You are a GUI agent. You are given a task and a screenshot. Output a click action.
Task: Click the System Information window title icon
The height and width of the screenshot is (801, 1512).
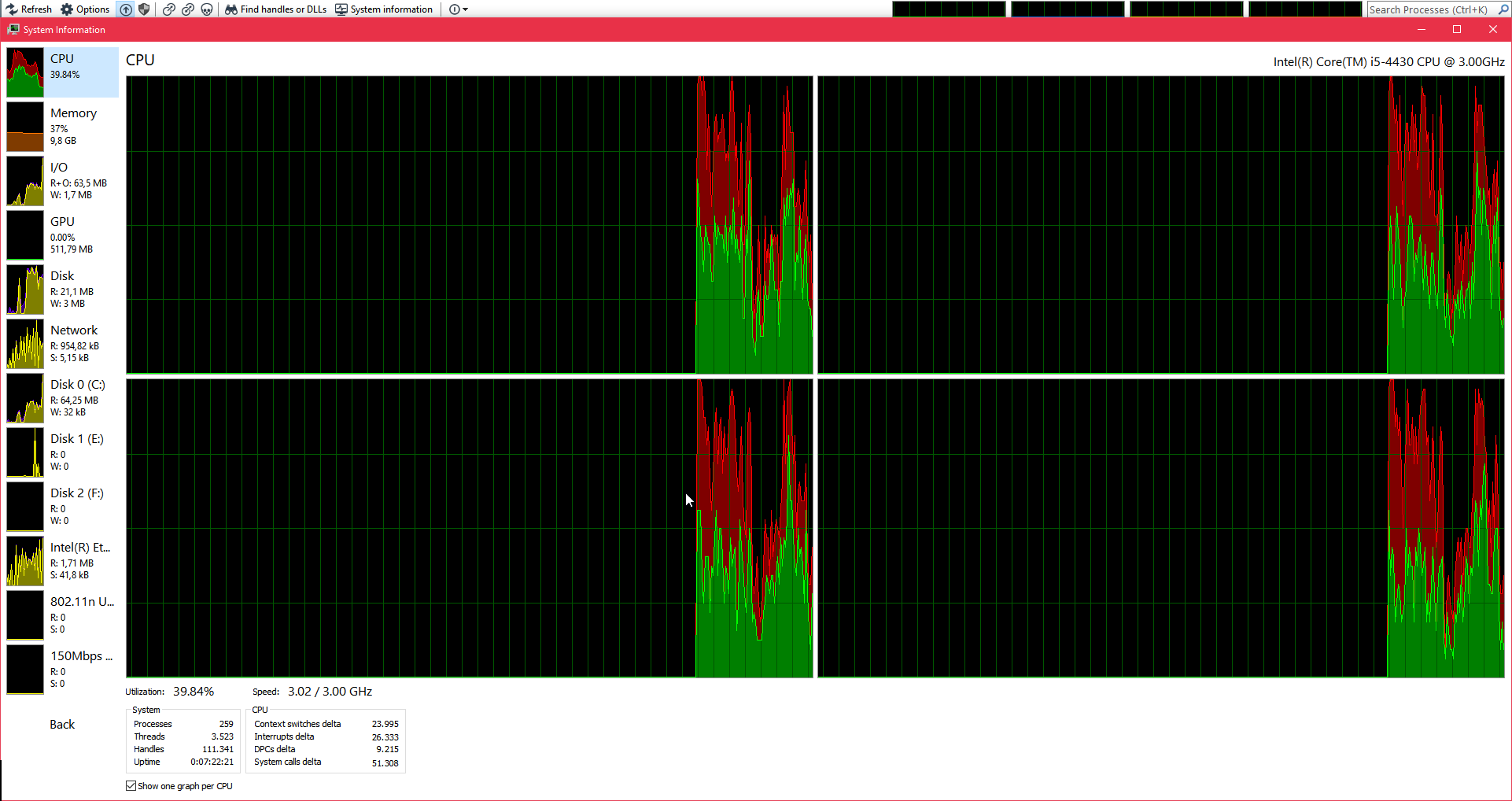[x=13, y=29]
